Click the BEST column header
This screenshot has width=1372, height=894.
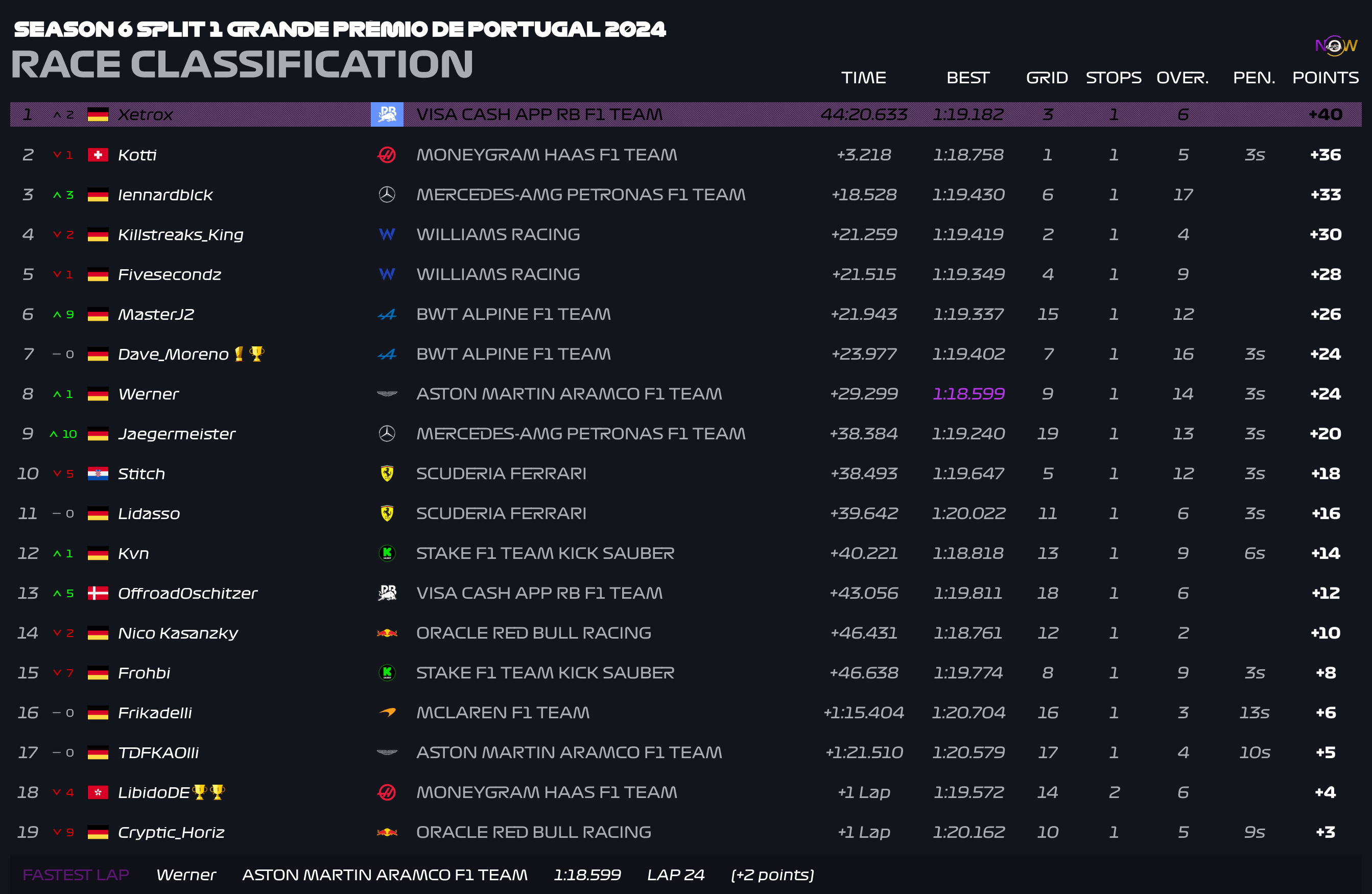click(x=968, y=77)
